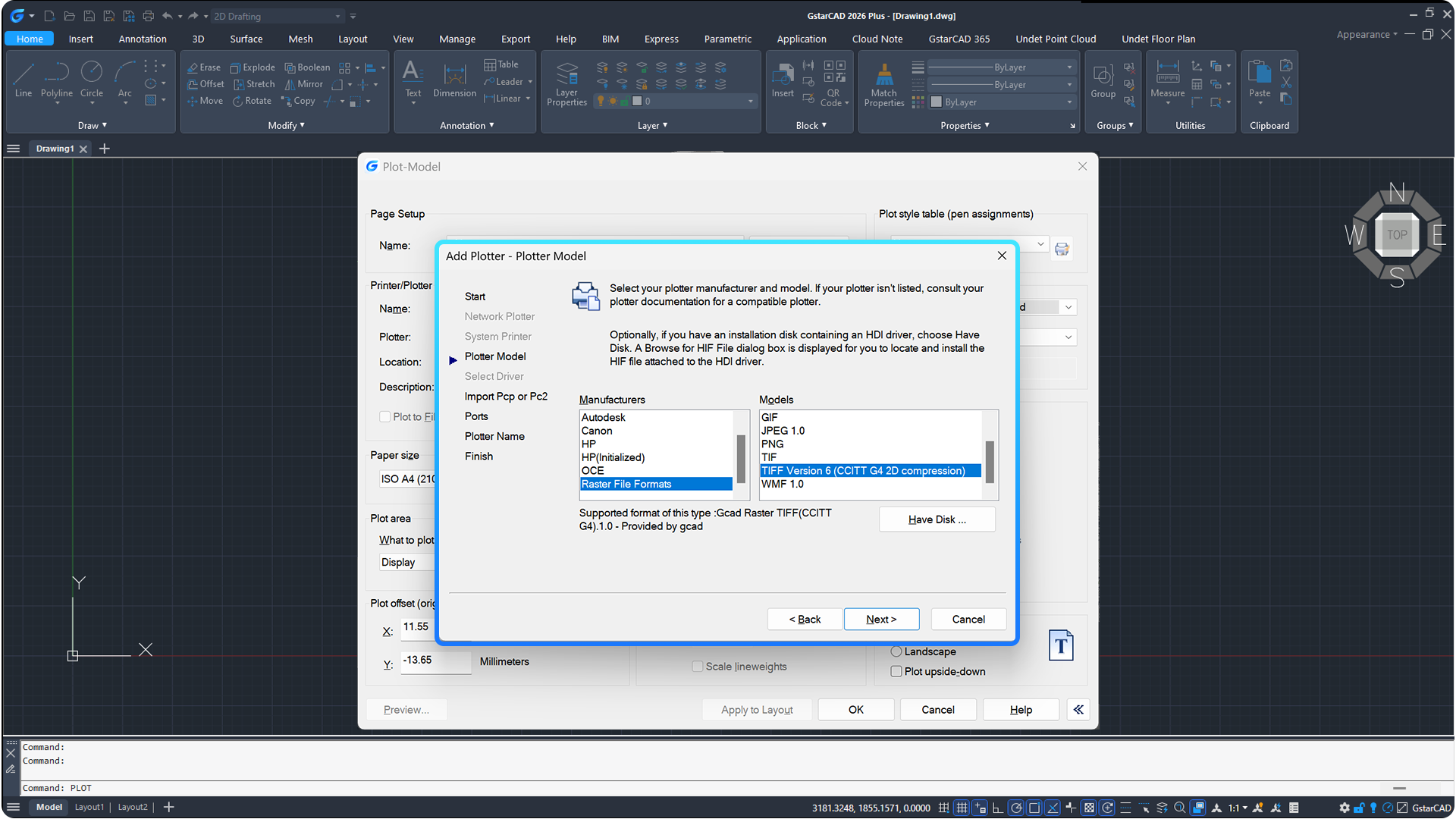1456x819 pixels.
Task: Switch to Layout1 tab
Action: pyautogui.click(x=89, y=807)
